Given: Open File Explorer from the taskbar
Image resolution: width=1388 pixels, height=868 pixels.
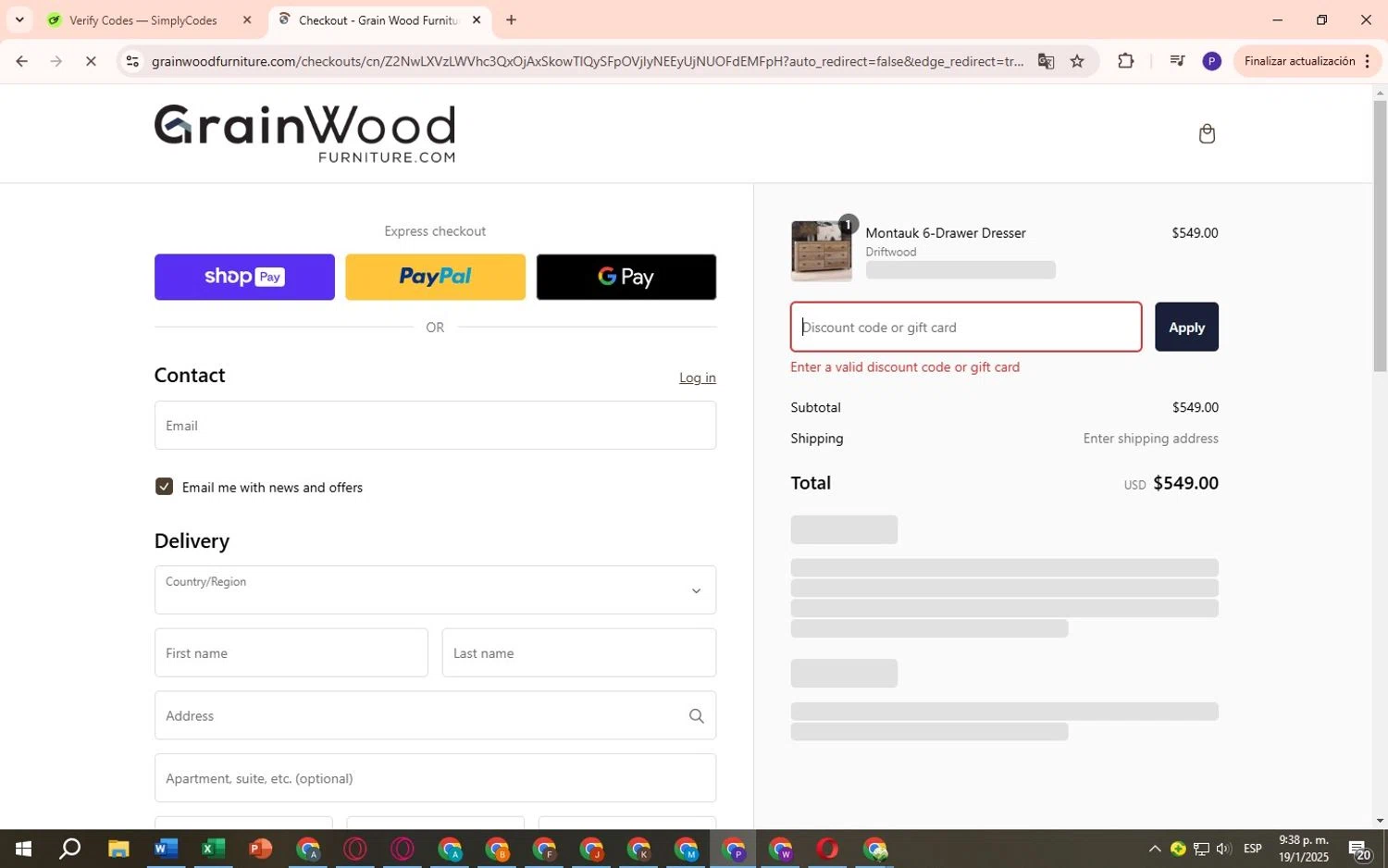Looking at the screenshot, I should click(118, 849).
